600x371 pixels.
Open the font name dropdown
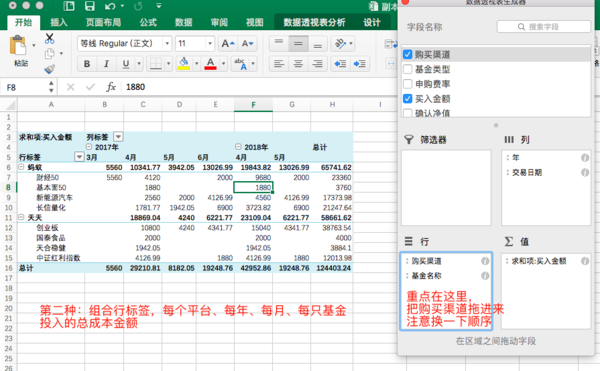tap(167, 44)
